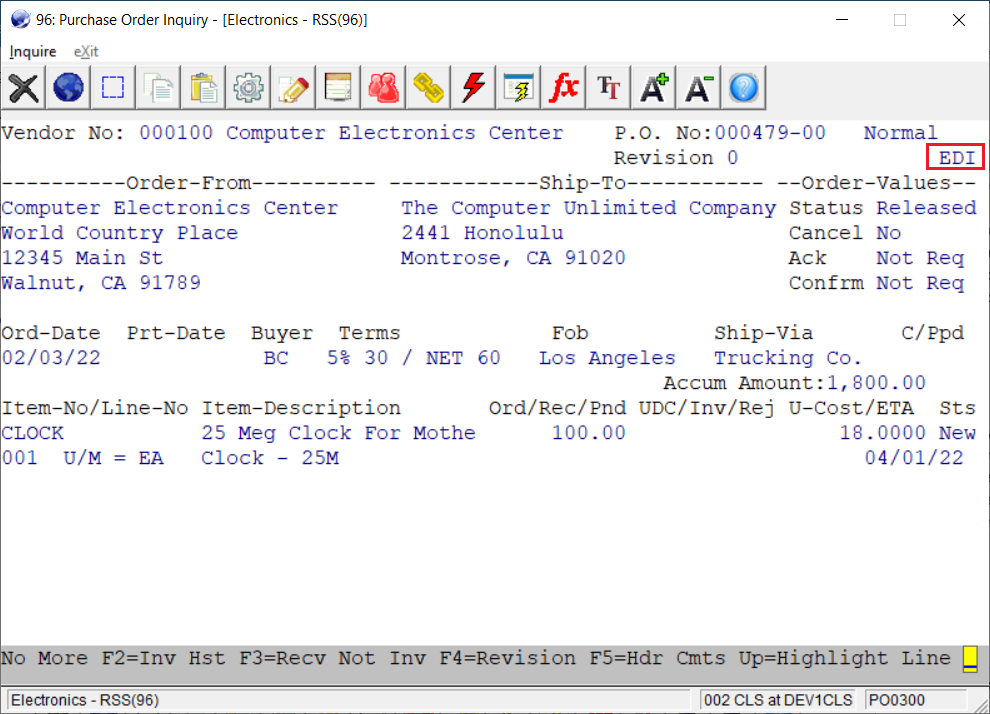Click the Normal order type text

tap(900, 133)
